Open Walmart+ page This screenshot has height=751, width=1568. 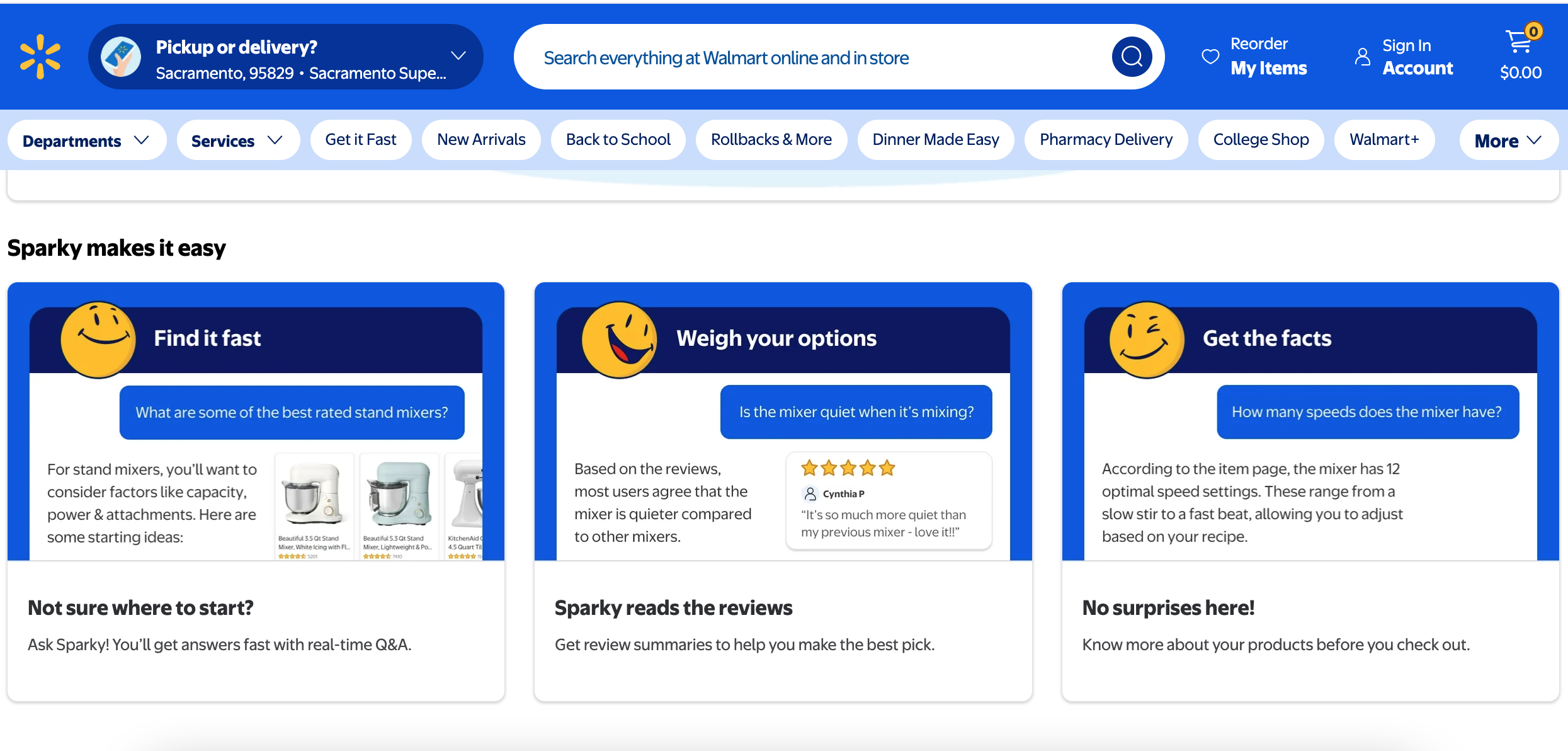tap(1385, 140)
